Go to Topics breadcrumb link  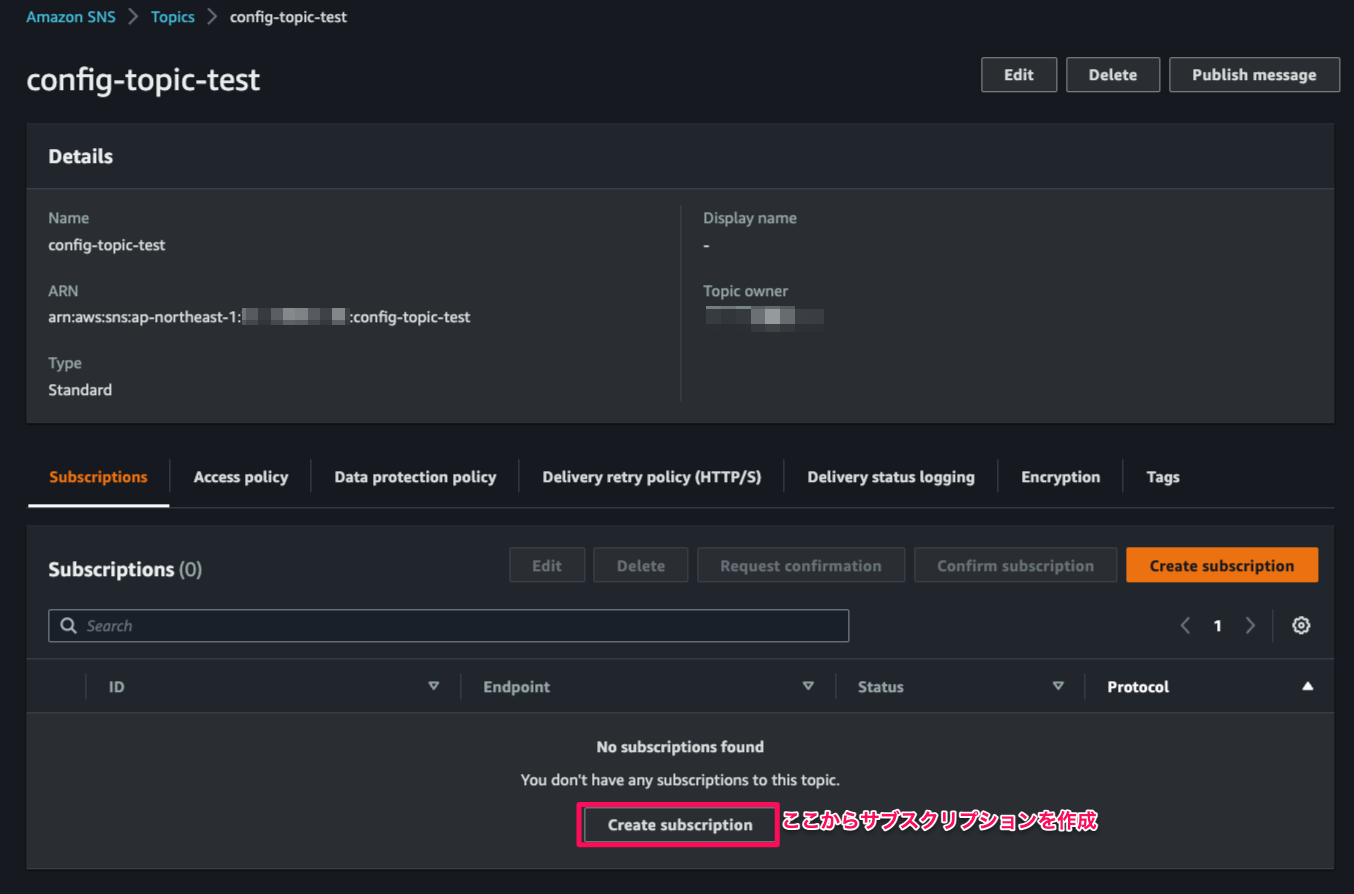173,17
